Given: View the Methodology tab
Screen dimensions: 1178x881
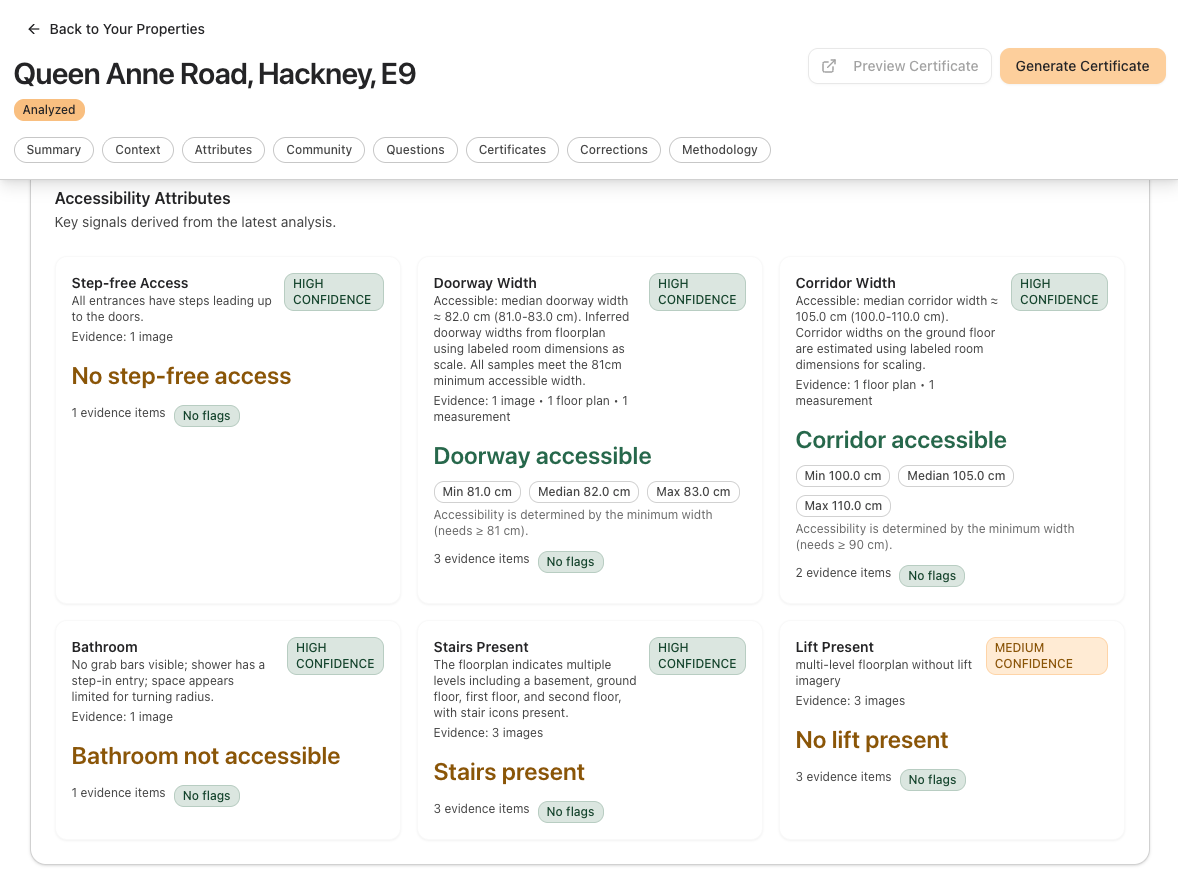Looking at the screenshot, I should click(x=719, y=149).
